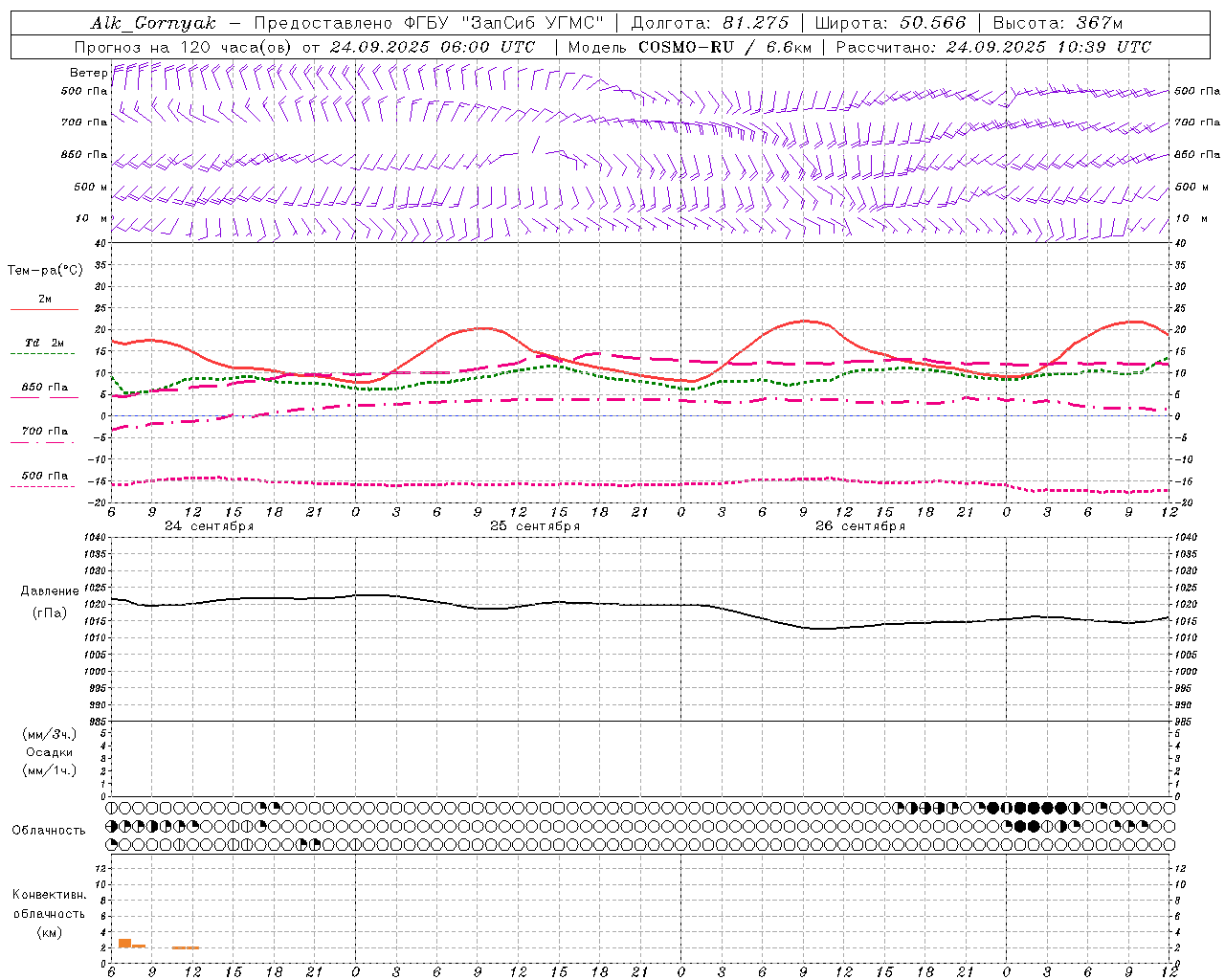Screen dimensions: 1225x980
Task: Click the calculation timestamp Рассчитано: 24.09.2025 10:39 UTC
Action: [993, 47]
